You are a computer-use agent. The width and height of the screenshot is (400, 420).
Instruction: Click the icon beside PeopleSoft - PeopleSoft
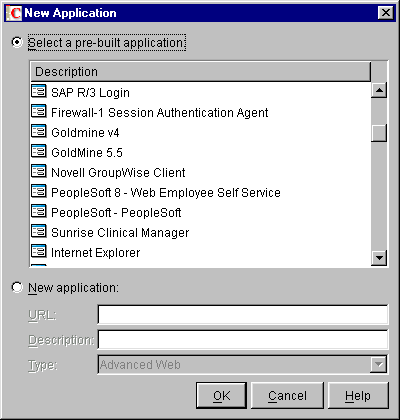(39, 211)
